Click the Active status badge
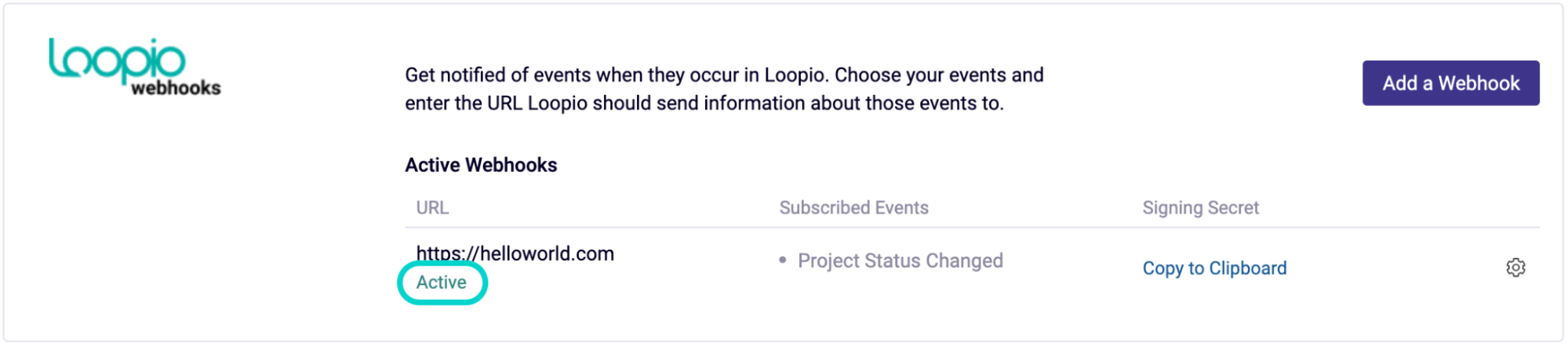This screenshot has width=1568, height=347. [x=442, y=283]
